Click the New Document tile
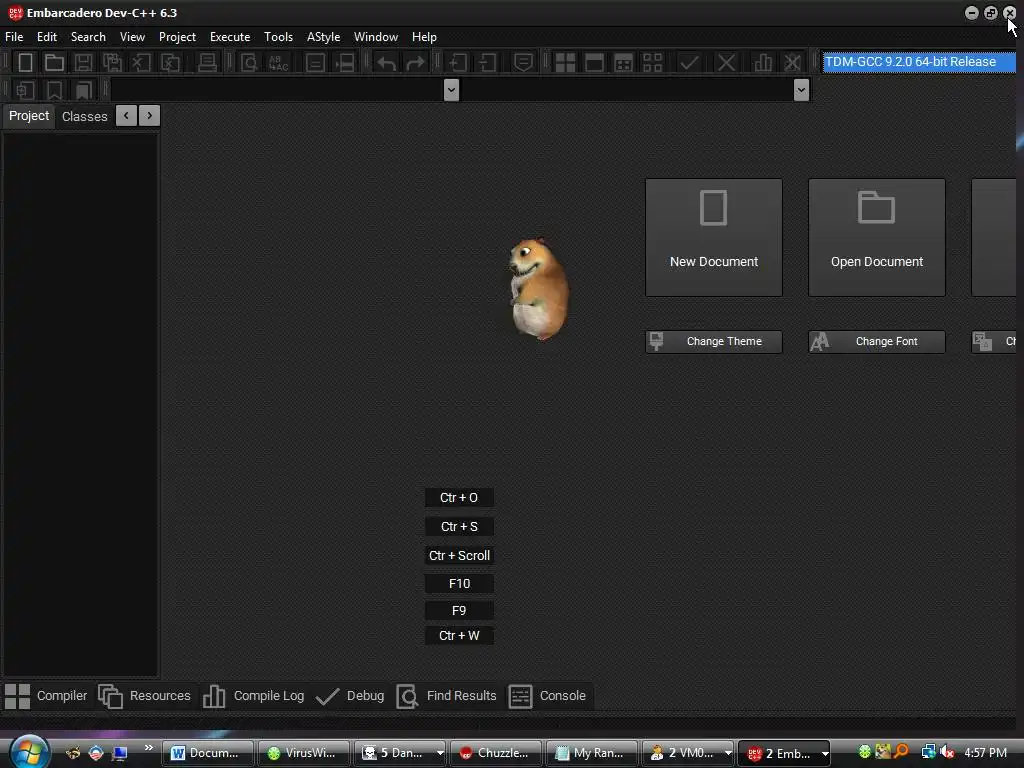Screen dimensions: 1024x768 (714, 238)
